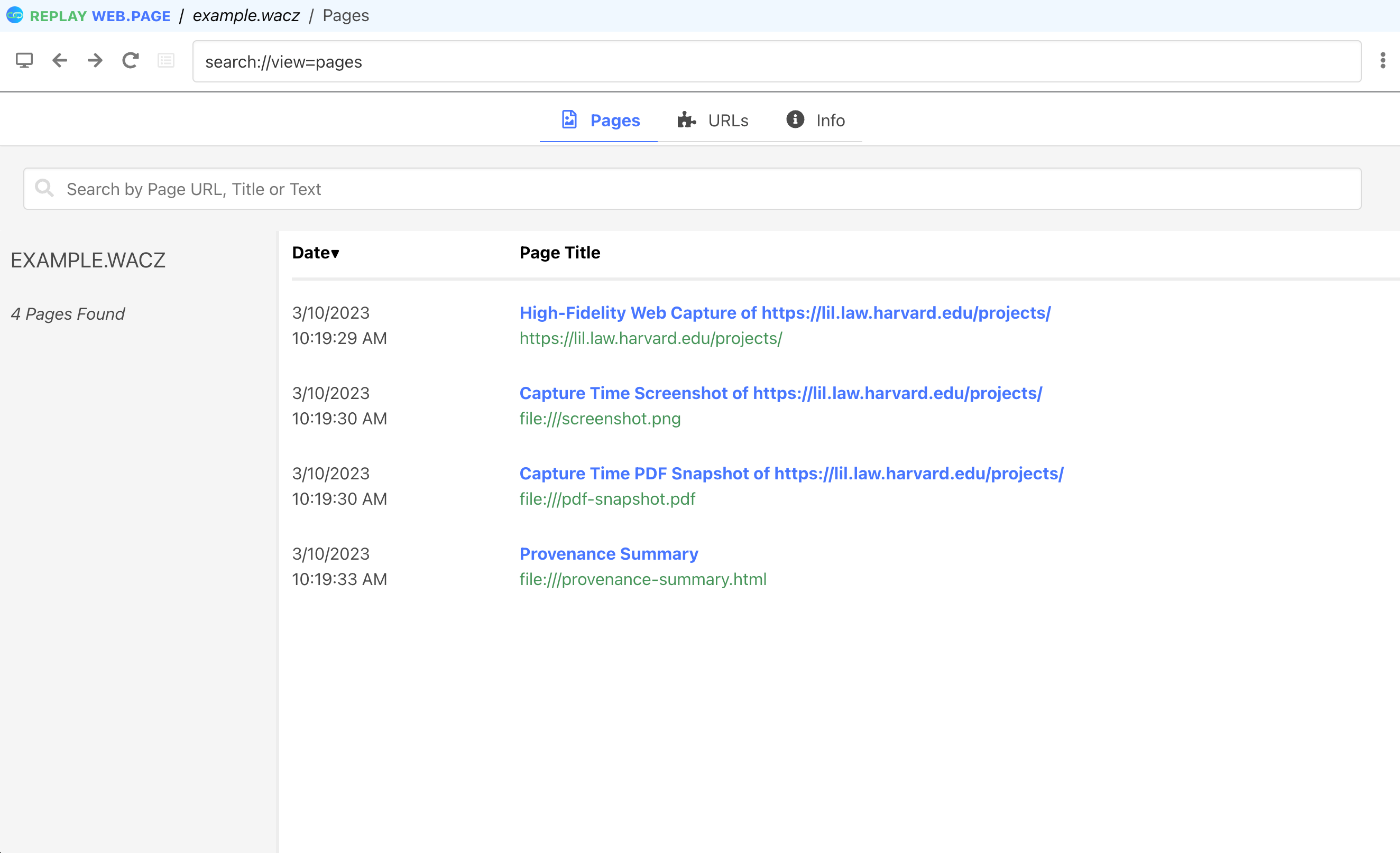Open the Provenance Summary page
1400x853 pixels.
click(x=609, y=554)
